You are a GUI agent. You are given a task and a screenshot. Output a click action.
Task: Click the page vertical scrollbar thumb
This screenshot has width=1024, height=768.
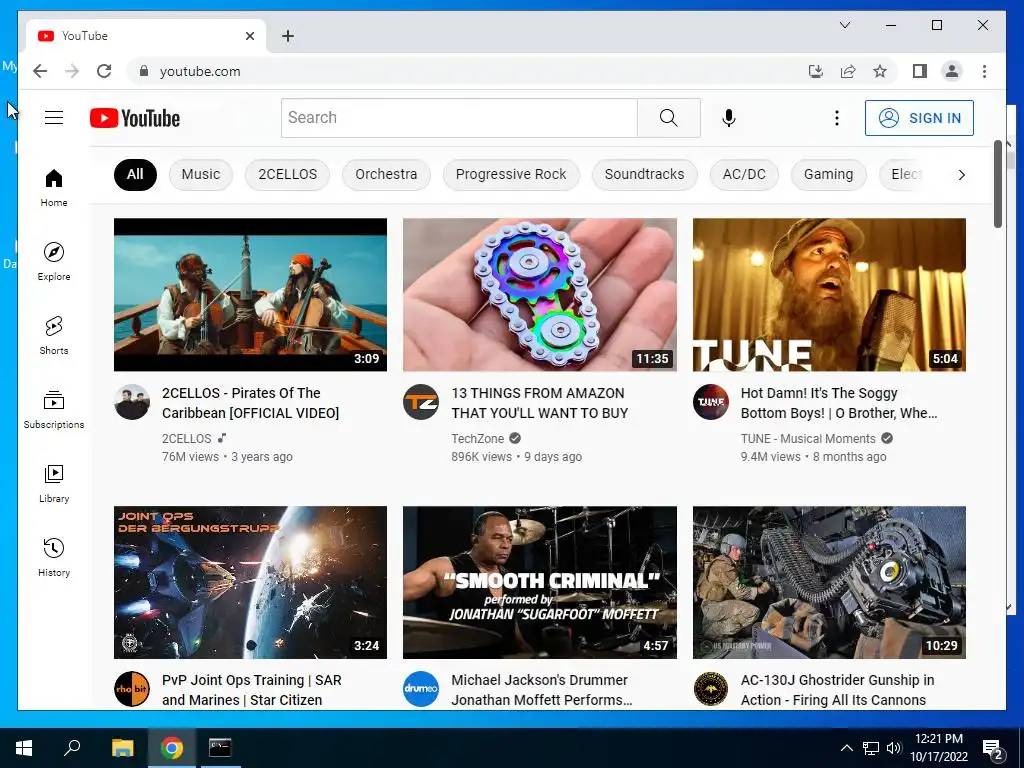pyautogui.click(x=997, y=184)
